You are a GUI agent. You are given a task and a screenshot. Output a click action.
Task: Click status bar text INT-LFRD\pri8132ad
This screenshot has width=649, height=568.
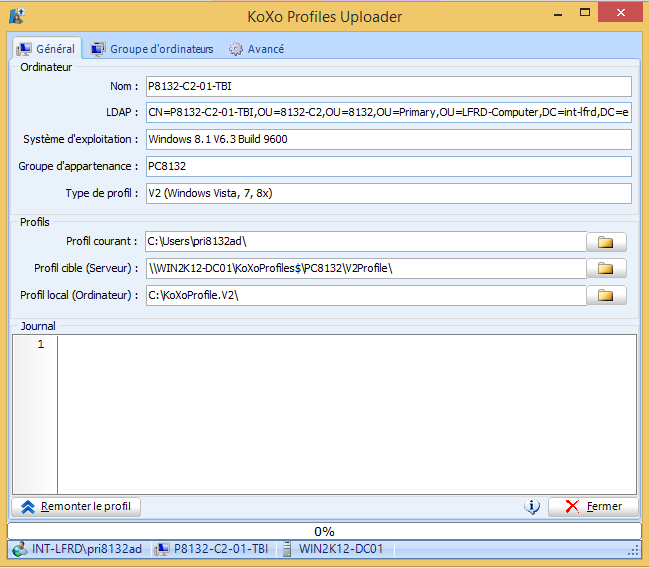tap(87, 549)
